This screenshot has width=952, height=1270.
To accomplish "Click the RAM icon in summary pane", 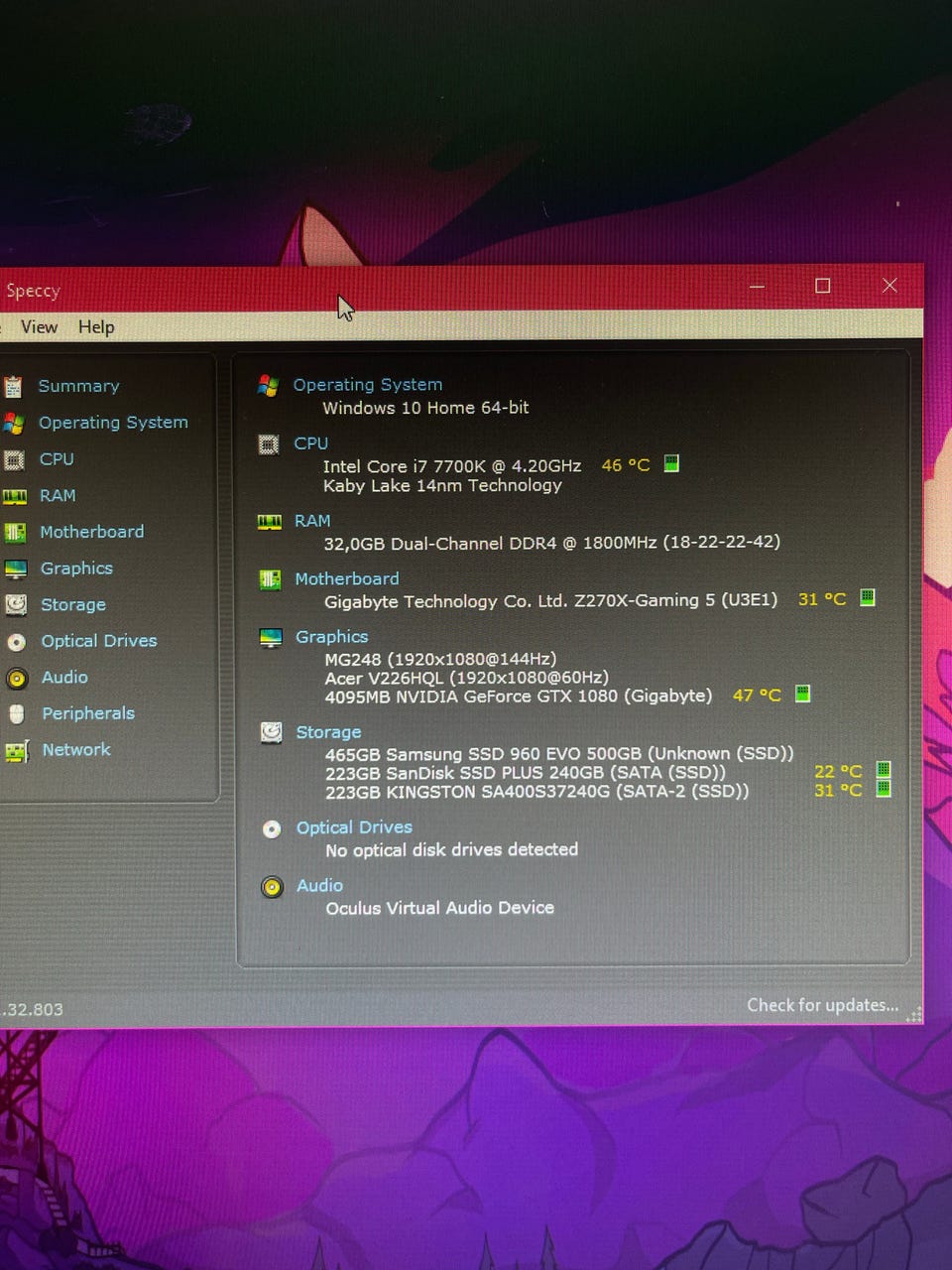I will [x=270, y=522].
